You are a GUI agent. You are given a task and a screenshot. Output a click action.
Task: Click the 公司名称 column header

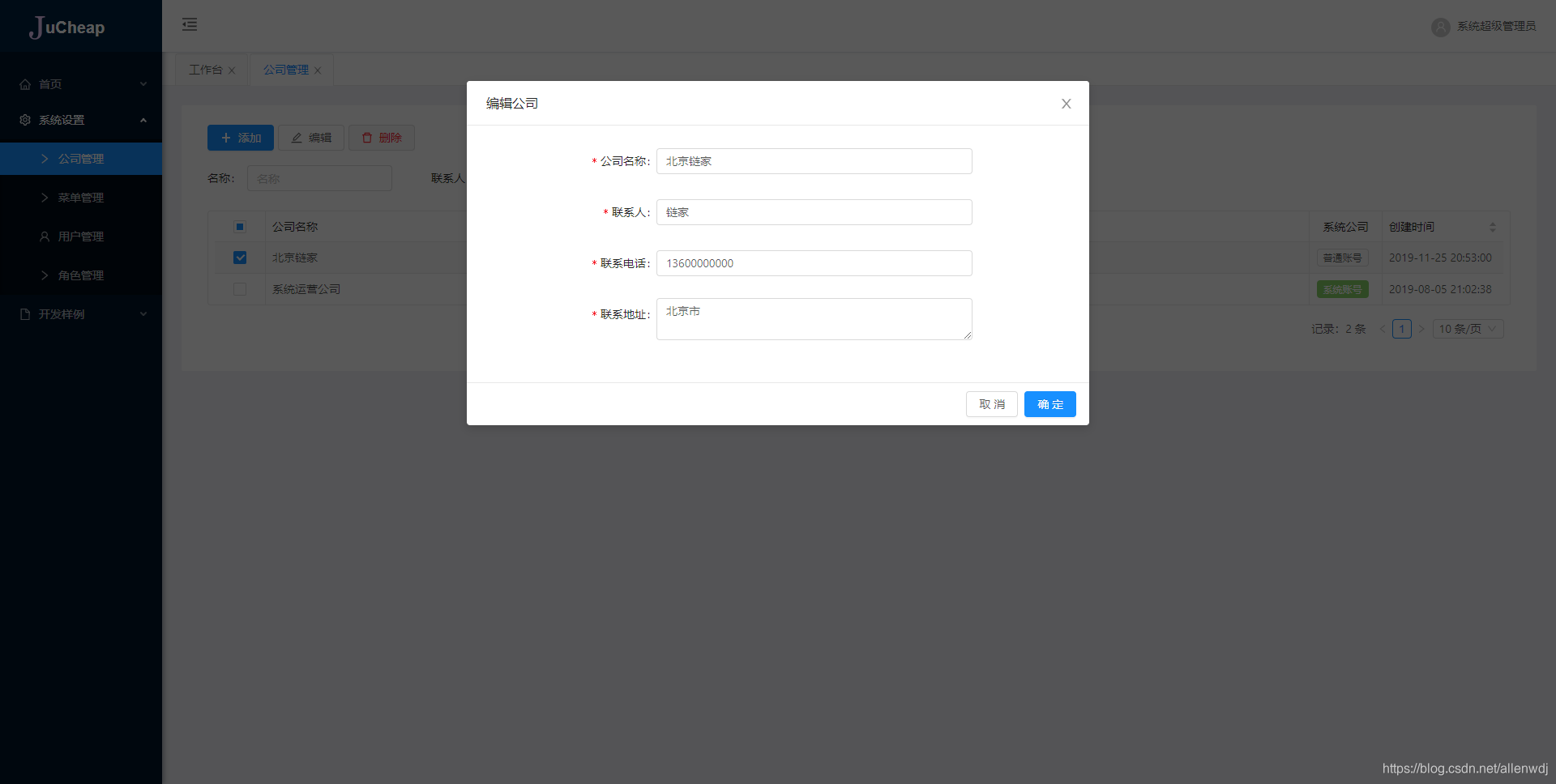click(x=295, y=227)
